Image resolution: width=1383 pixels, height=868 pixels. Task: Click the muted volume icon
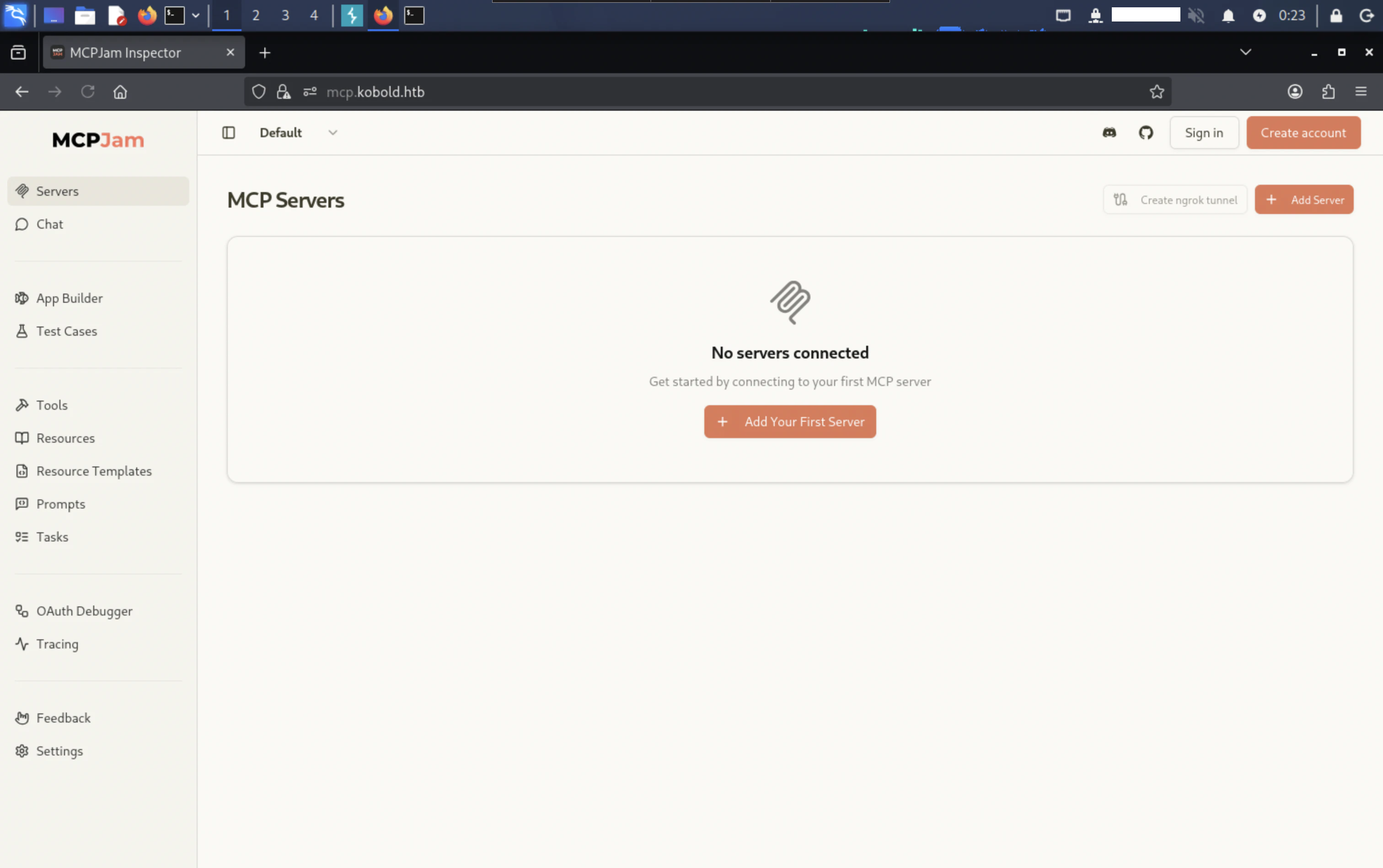pos(1196,16)
